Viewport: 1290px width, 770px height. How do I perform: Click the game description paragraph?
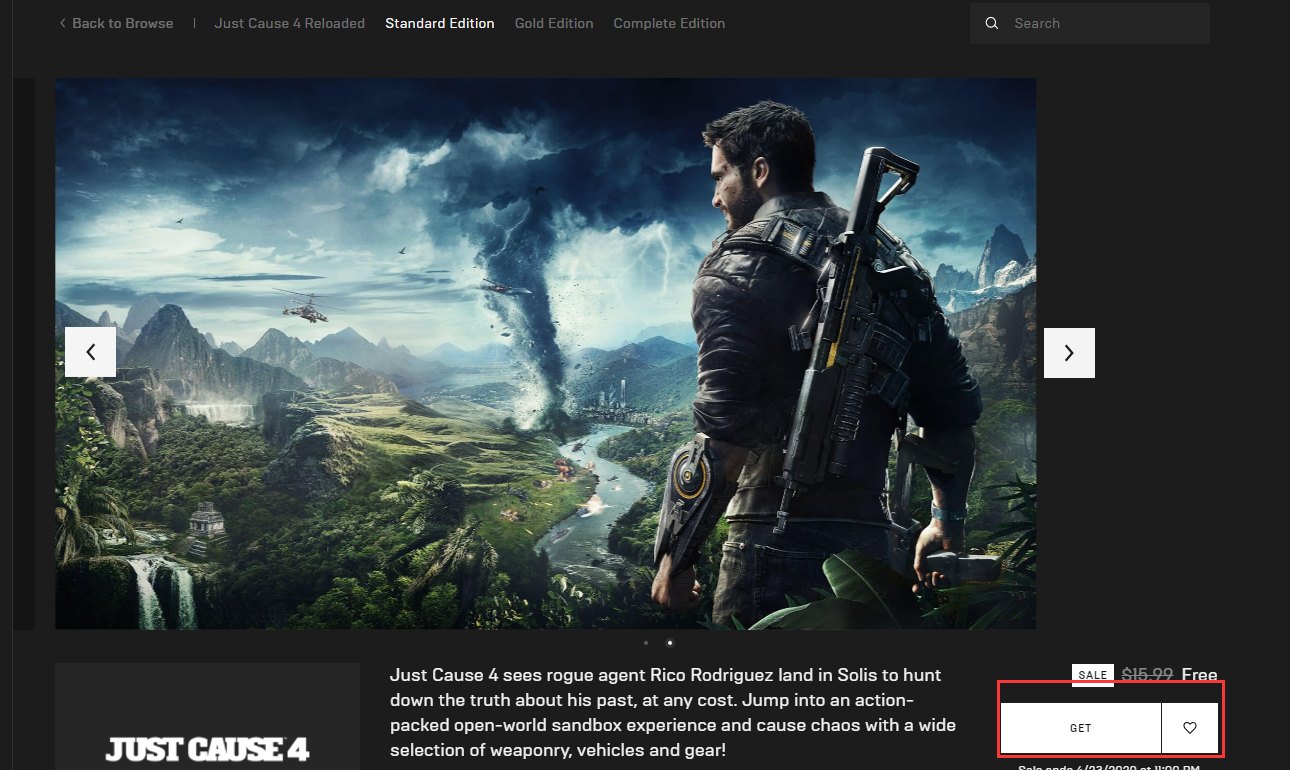(672, 712)
